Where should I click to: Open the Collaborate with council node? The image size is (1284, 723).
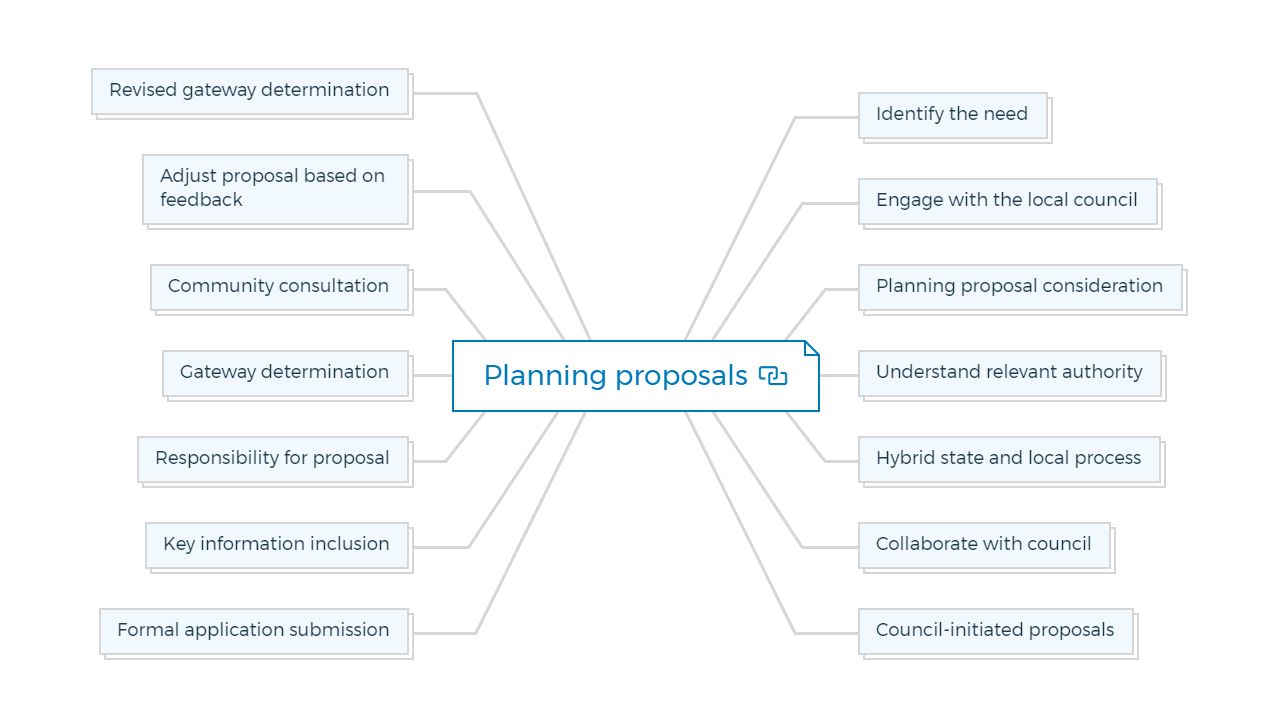(984, 545)
